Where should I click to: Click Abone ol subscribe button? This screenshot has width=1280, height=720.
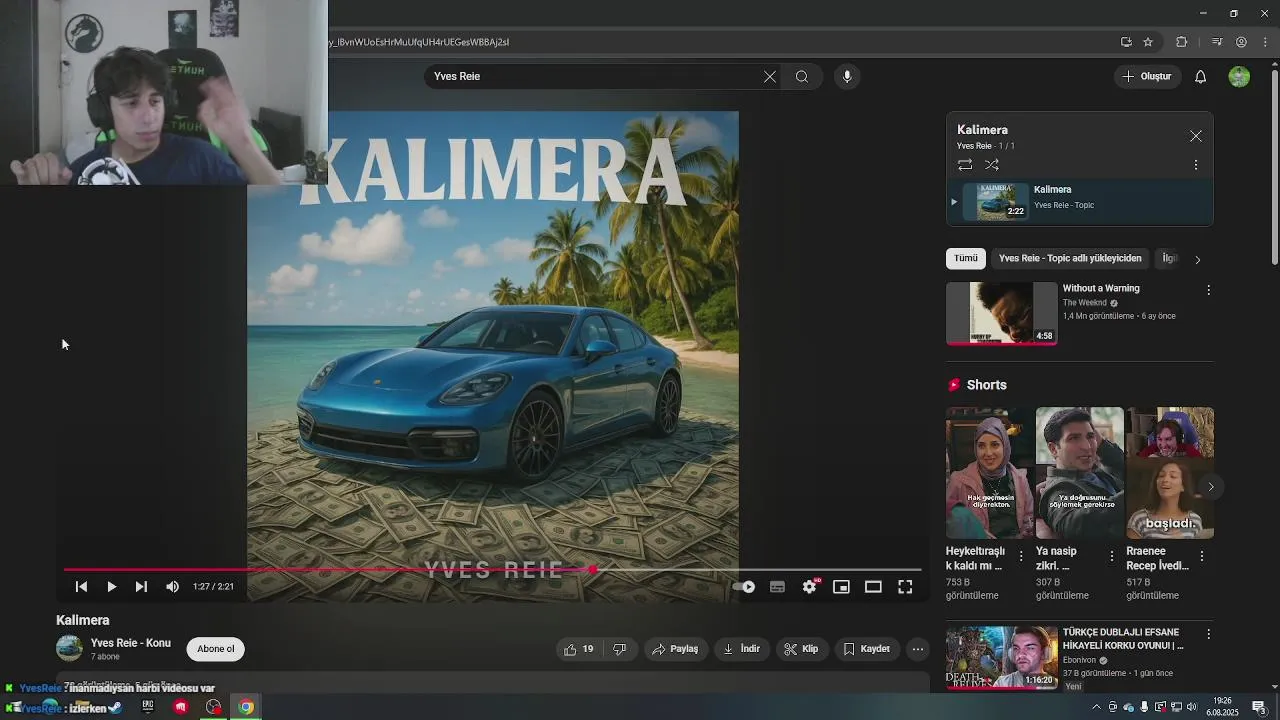coord(216,649)
